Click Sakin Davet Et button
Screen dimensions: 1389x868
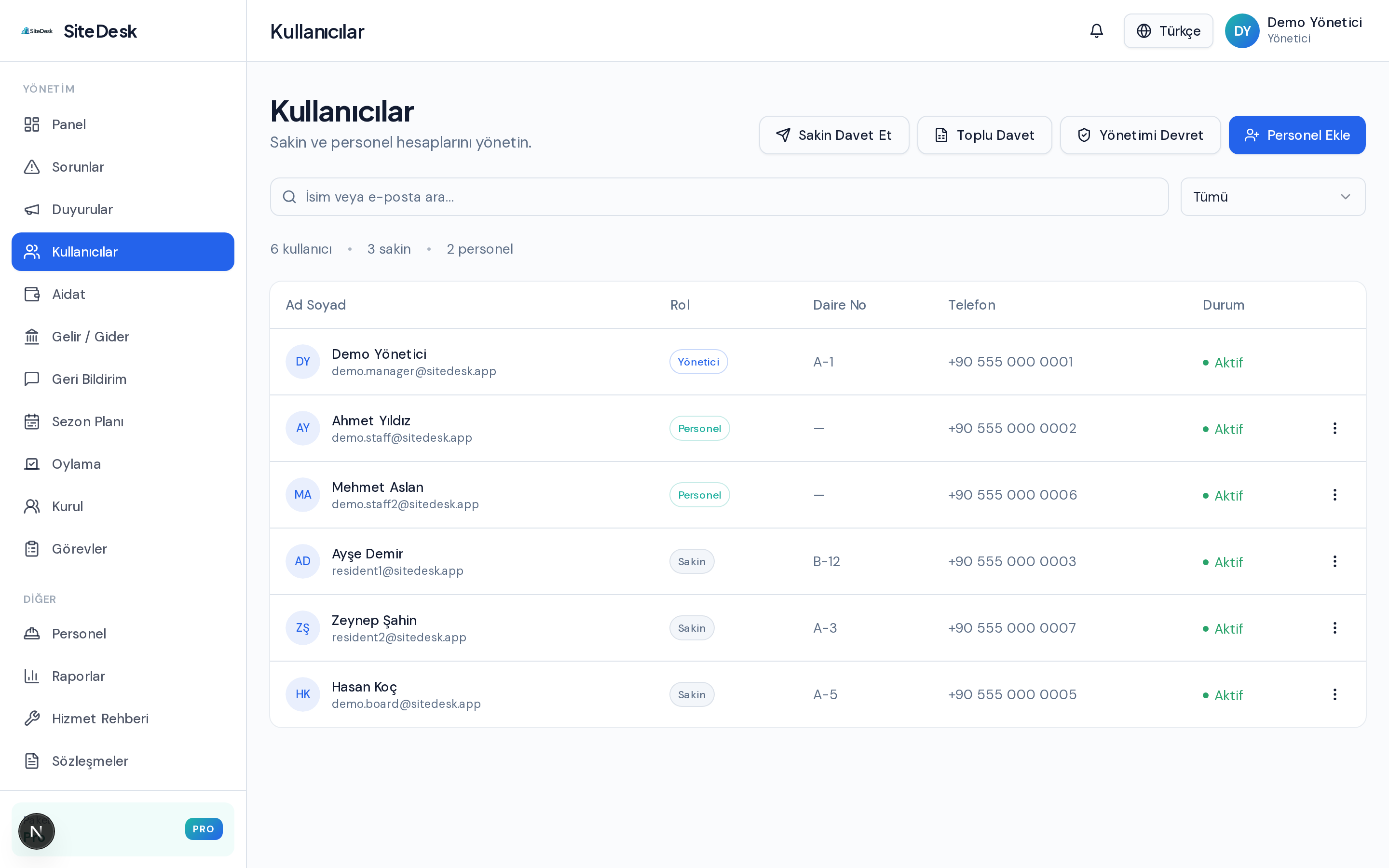coord(834,135)
